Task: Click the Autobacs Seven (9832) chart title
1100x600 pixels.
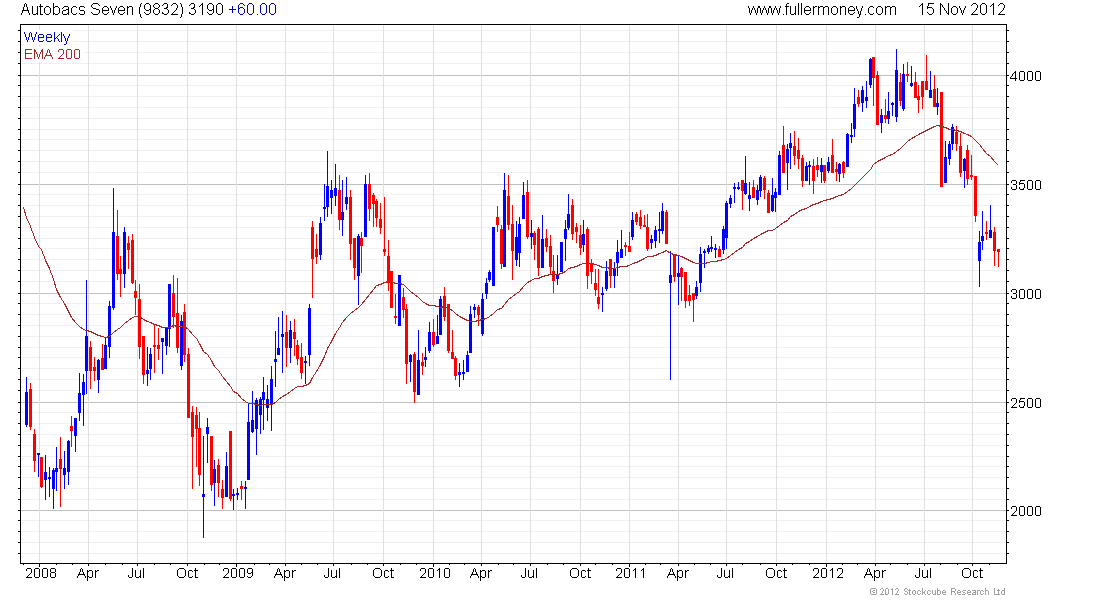Action: pyautogui.click(x=102, y=10)
